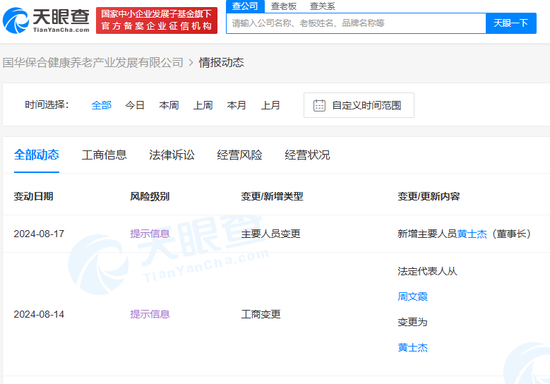
Task: Switch to the 查老板 search tab
Action: 283,6
